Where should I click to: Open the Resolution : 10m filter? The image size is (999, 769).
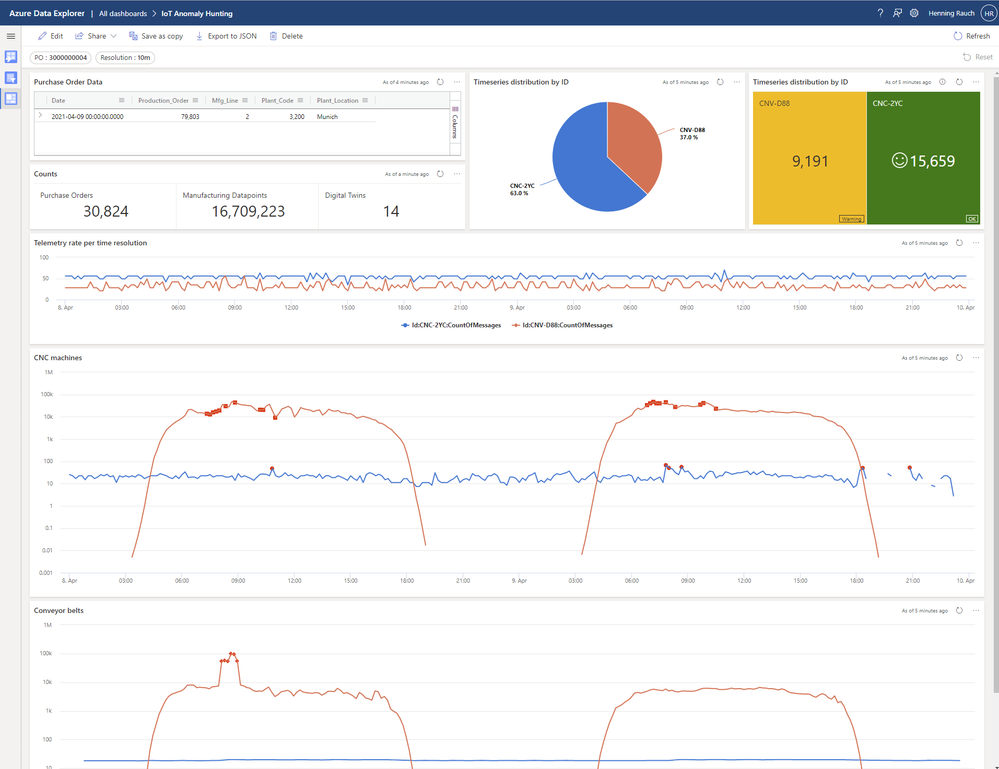(x=126, y=57)
